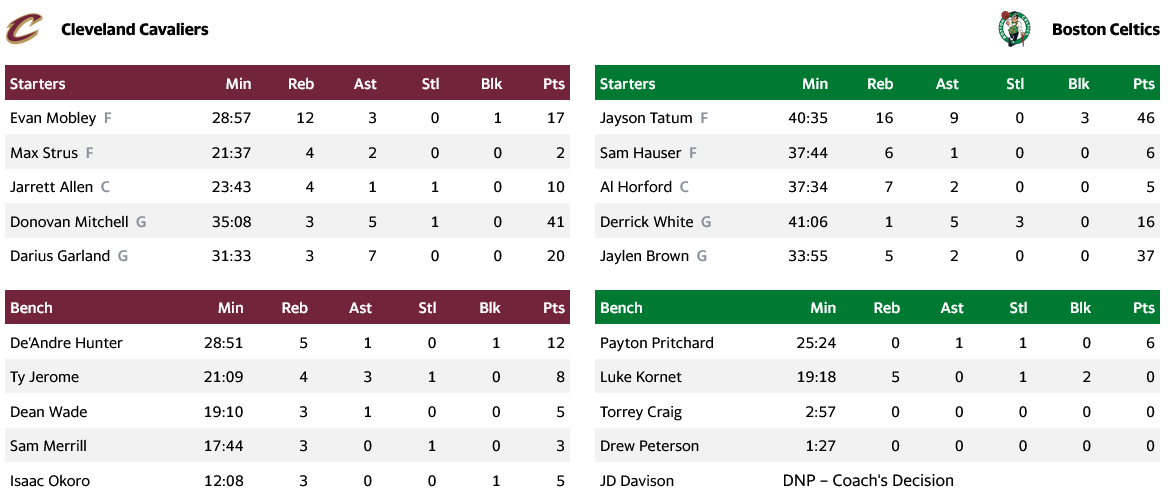Go to Jaylen Brown's player page
Viewport: 1172px width, 495px height.
[644, 256]
